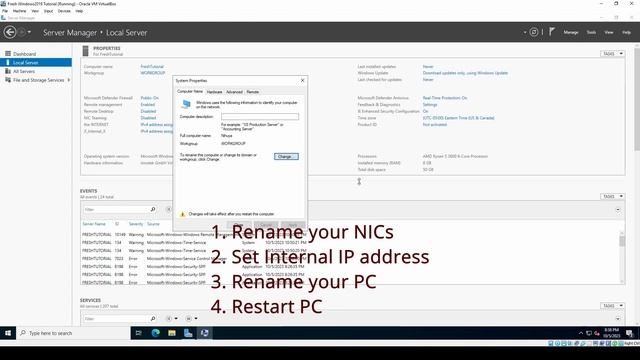
Task: Open VirtualBox Input menu
Action: (x=48, y=11)
